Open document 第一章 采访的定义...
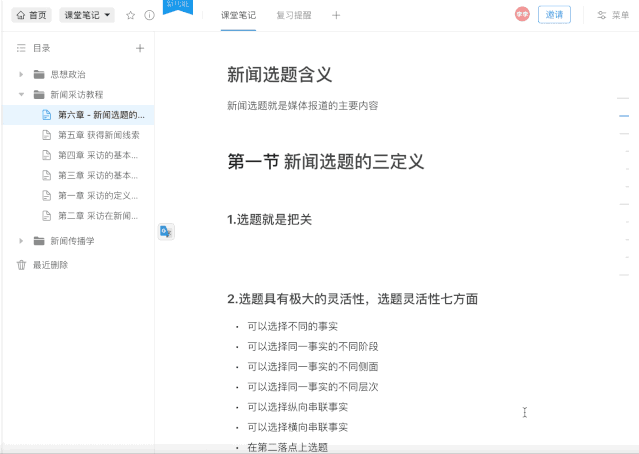The width and height of the screenshot is (639, 454). click(x=78, y=196)
